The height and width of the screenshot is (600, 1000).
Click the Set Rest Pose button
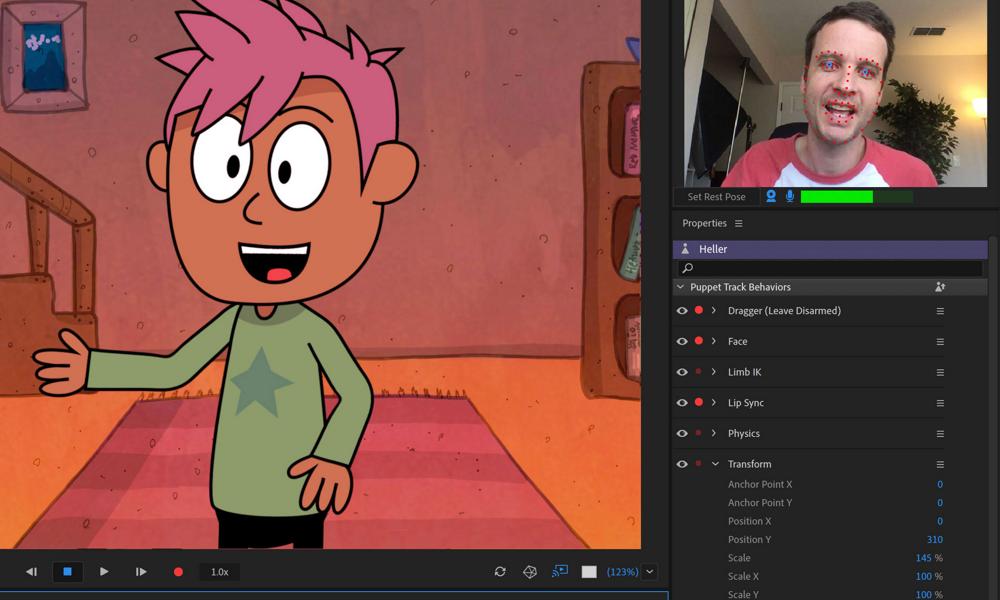point(716,197)
